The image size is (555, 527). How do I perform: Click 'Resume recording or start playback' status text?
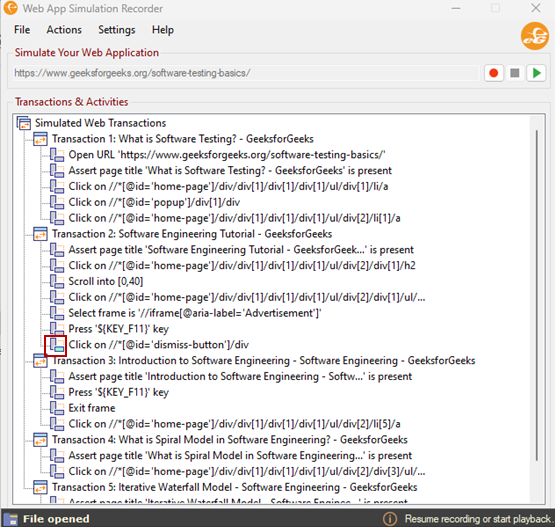478,519
